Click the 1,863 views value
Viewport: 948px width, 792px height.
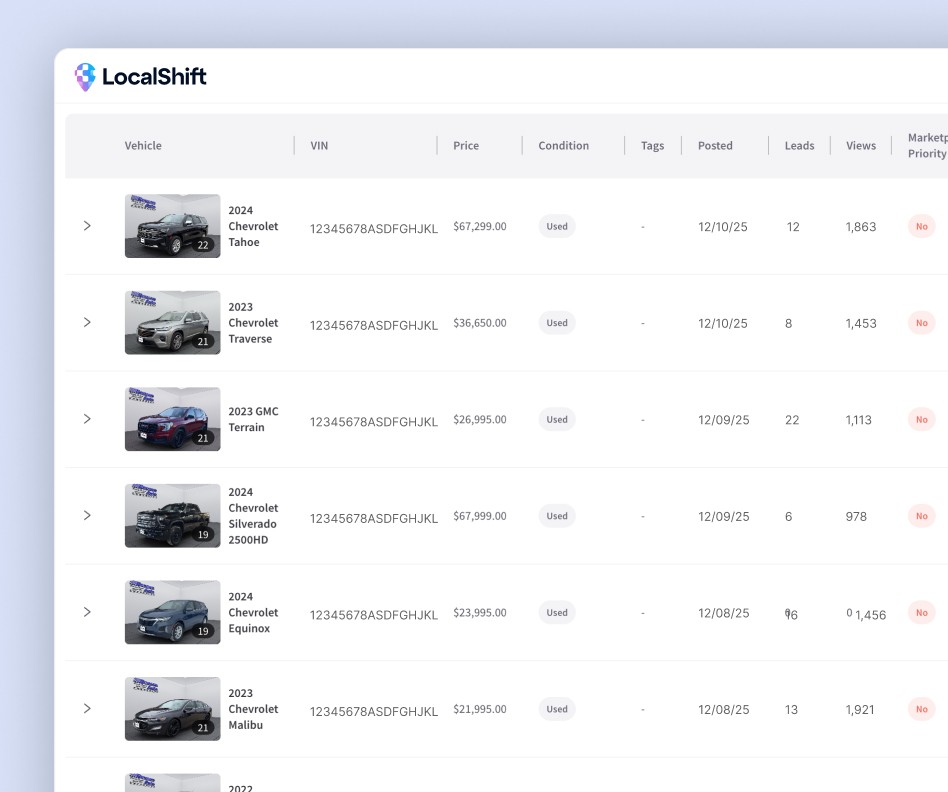coord(861,227)
